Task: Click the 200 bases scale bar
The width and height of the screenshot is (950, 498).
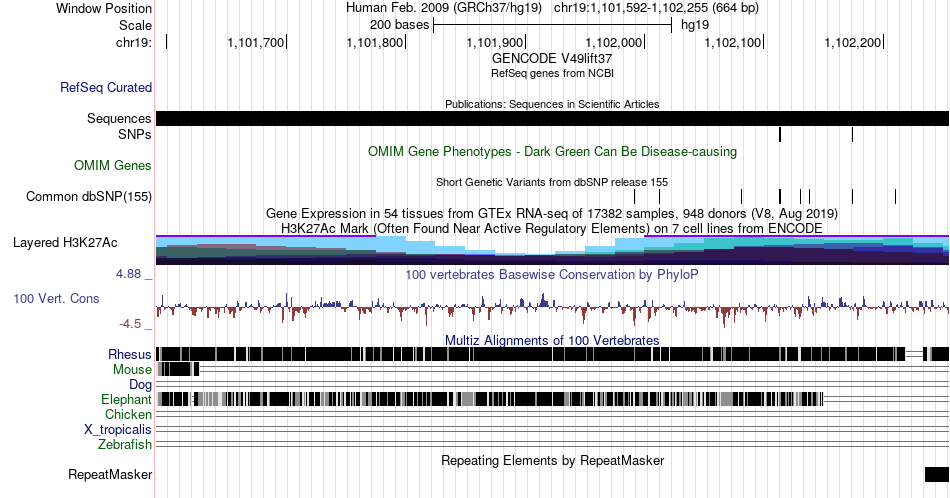Action: [553, 25]
